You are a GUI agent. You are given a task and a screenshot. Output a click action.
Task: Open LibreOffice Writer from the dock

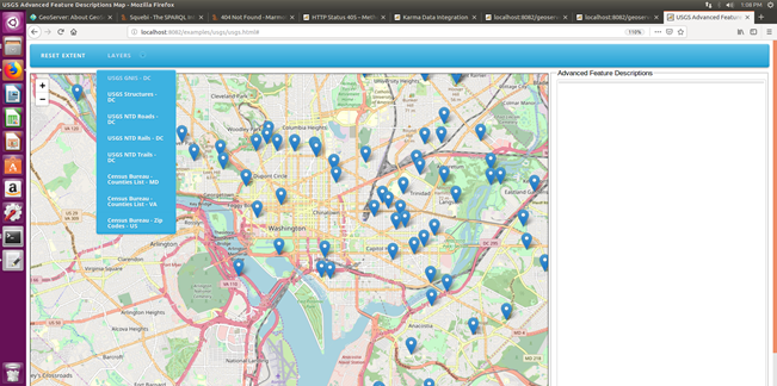coord(12,94)
